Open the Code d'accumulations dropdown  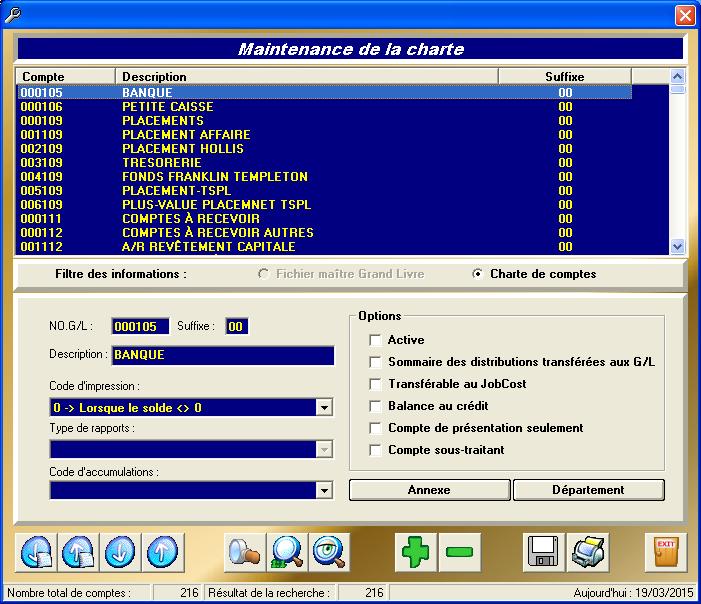pyautogui.click(x=324, y=490)
